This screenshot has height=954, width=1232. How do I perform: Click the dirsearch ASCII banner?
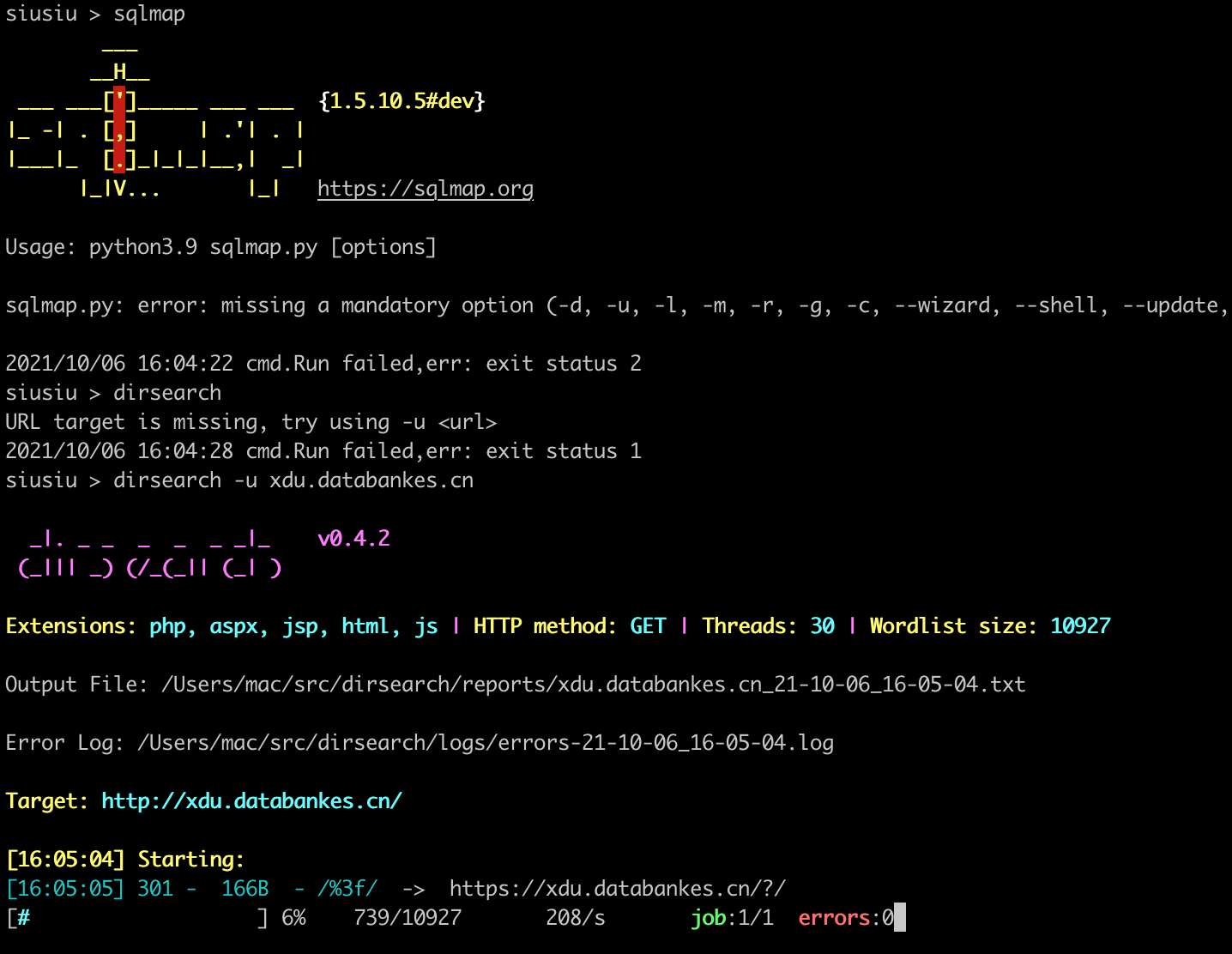tap(146, 553)
